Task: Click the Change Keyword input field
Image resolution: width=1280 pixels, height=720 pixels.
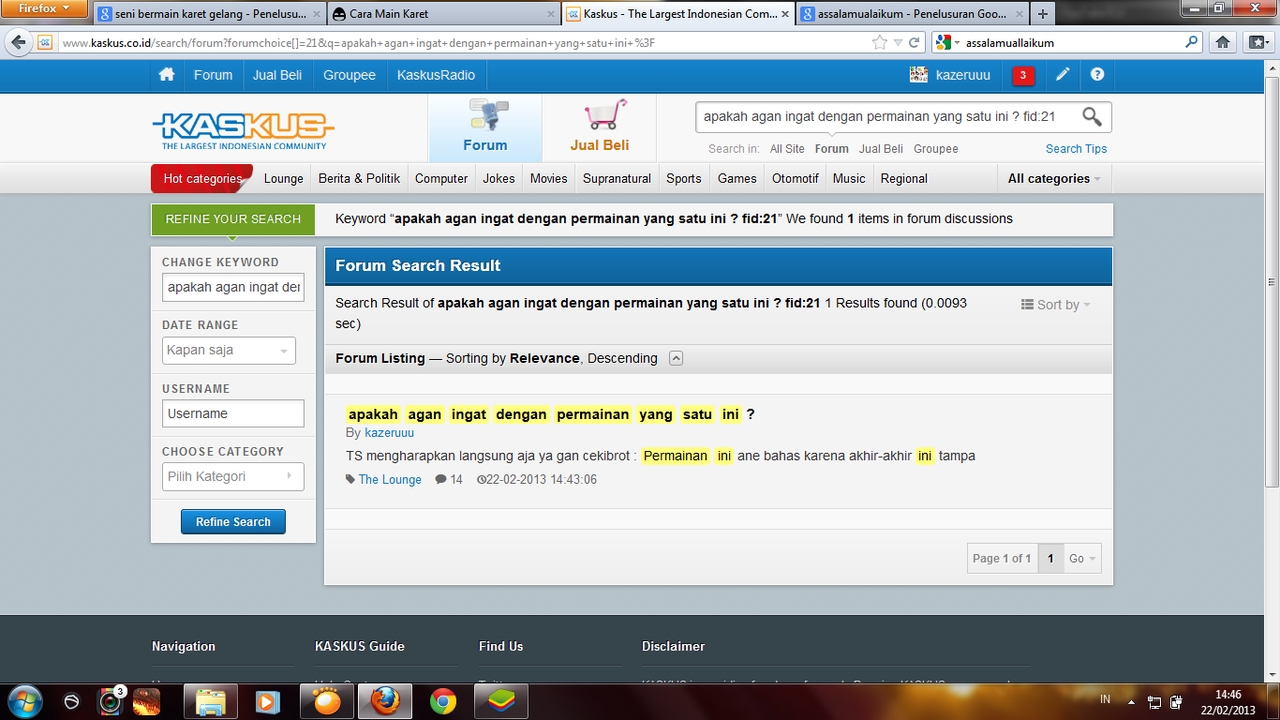Action: (x=233, y=287)
